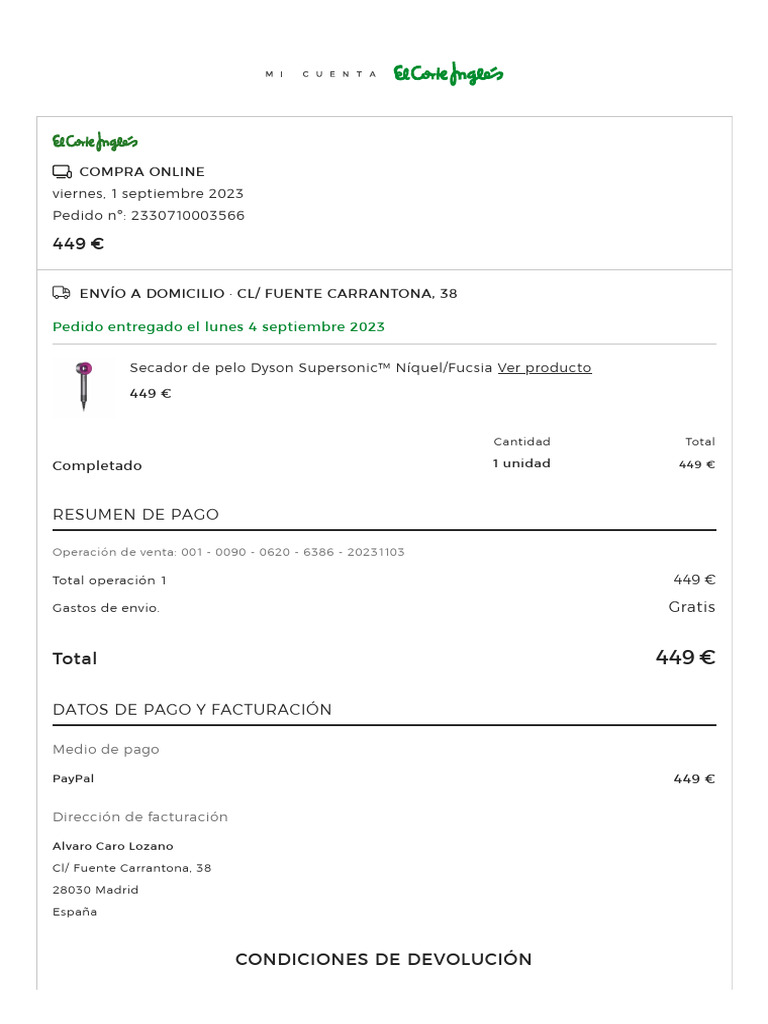Open the Dyson hair dryer thumbnail
Viewport: 768px width, 1024px height.
coord(84,386)
